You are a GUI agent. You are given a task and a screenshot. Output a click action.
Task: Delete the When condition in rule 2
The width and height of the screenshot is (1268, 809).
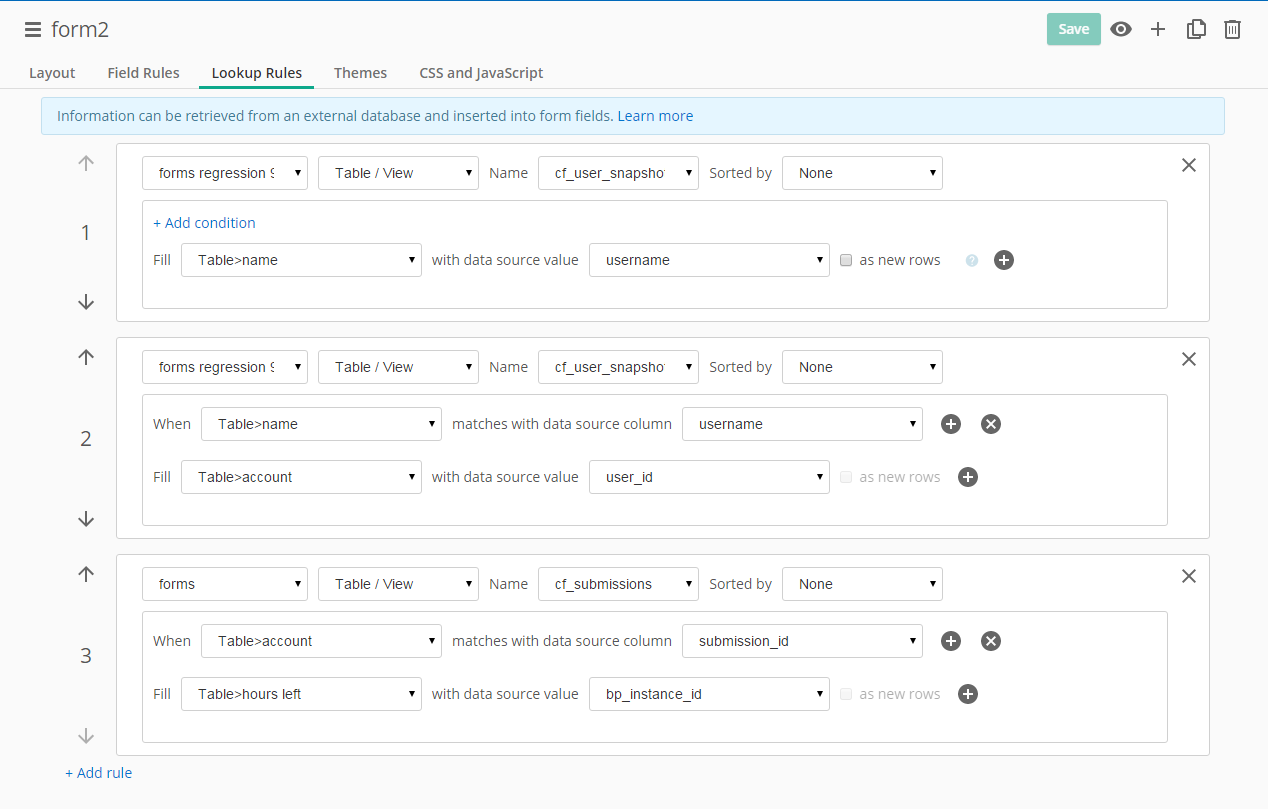(991, 424)
